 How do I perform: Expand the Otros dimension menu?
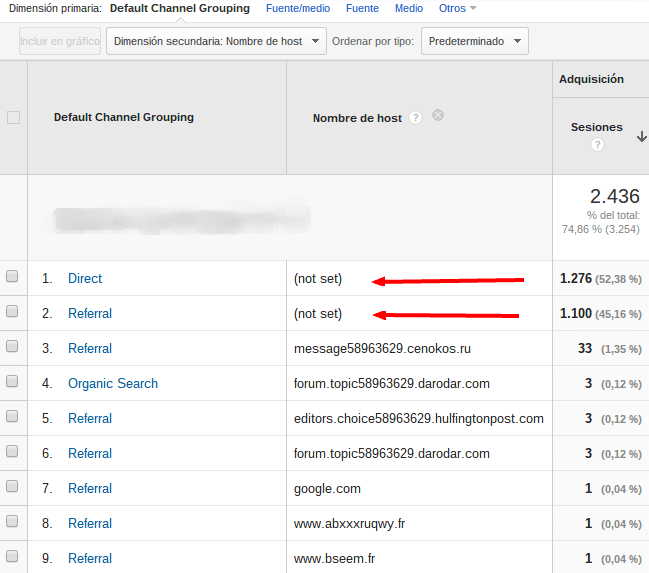click(457, 8)
